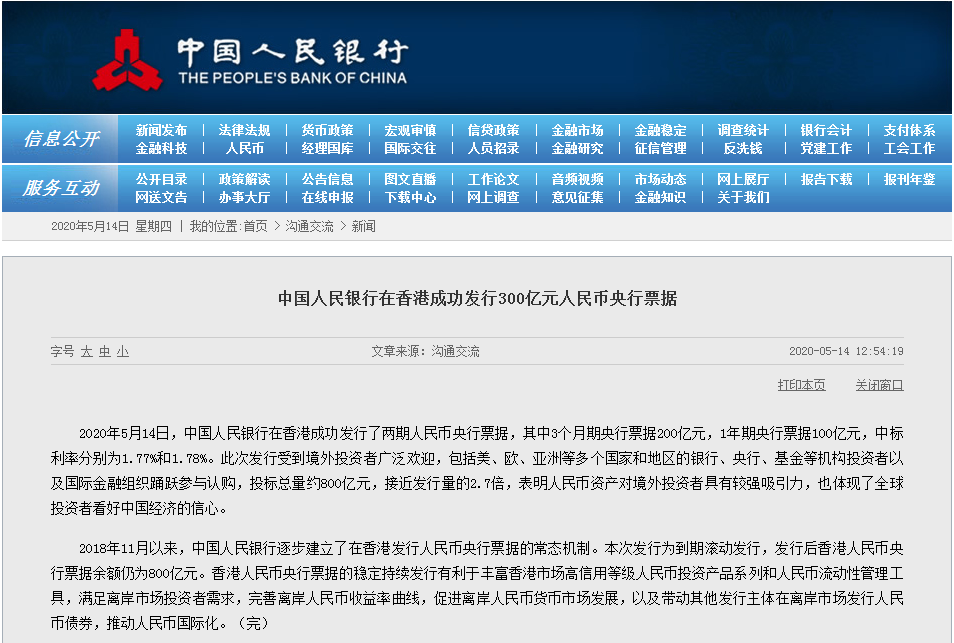Open 报告下载 link
The width and height of the screenshot is (954, 643).
[826, 179]
